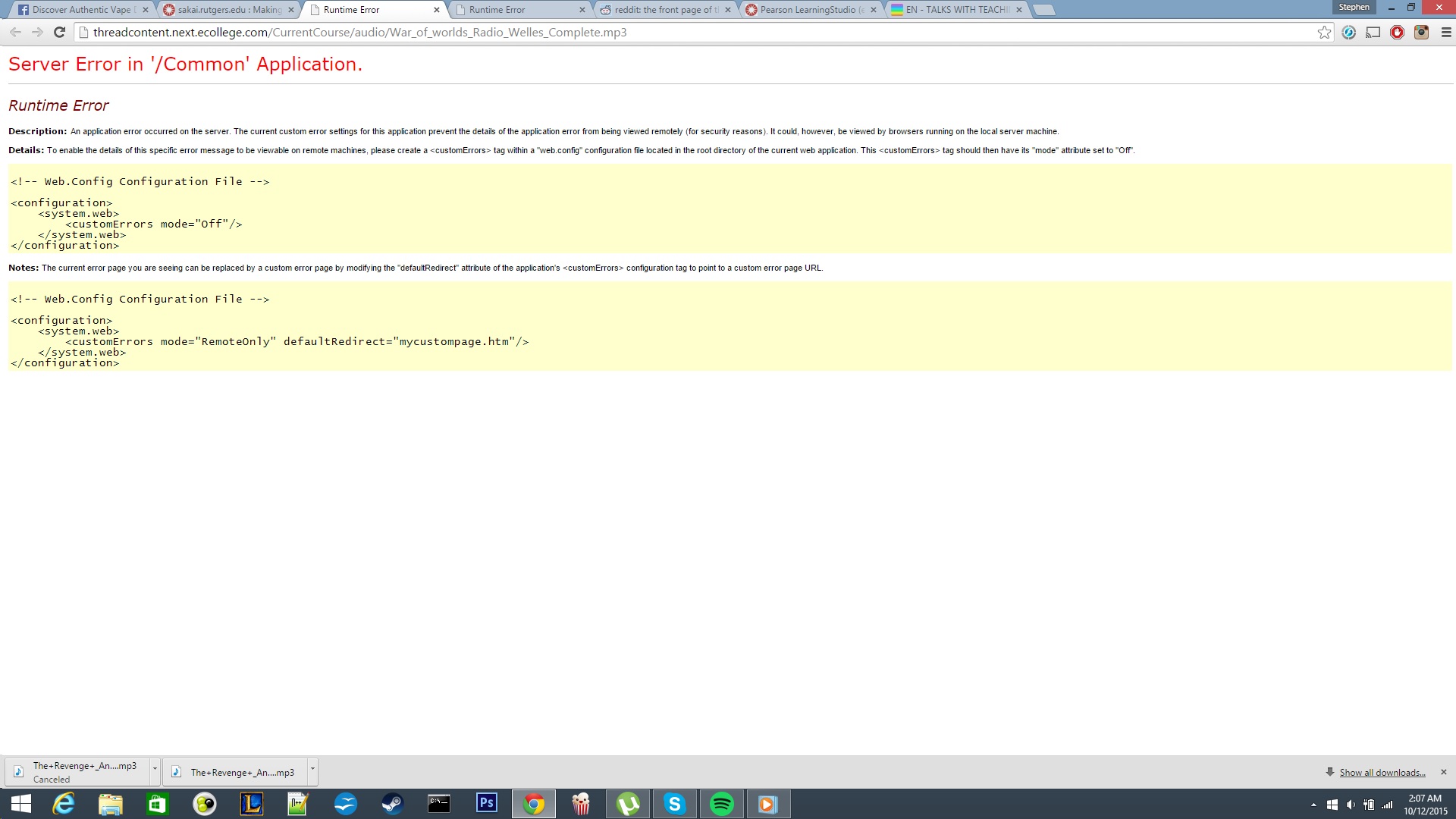Click the 'Notes:' label text
The image size is (1456, 819).
[x=24, y=268]
